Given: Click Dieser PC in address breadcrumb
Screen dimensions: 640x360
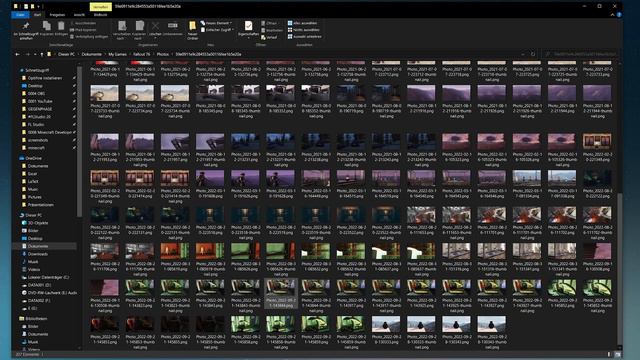Looking at the screenshot, I should pyautogui.click(x=66, y=54).
